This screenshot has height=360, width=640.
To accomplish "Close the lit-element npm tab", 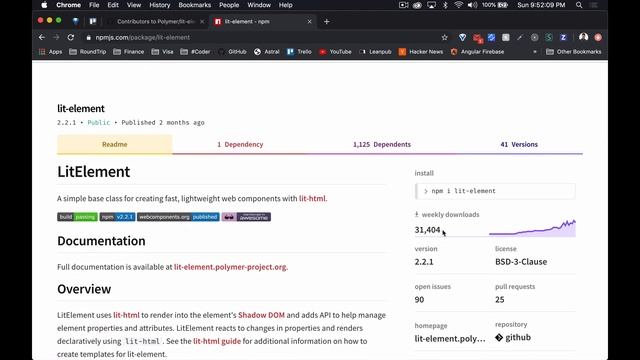I will 309,22.
